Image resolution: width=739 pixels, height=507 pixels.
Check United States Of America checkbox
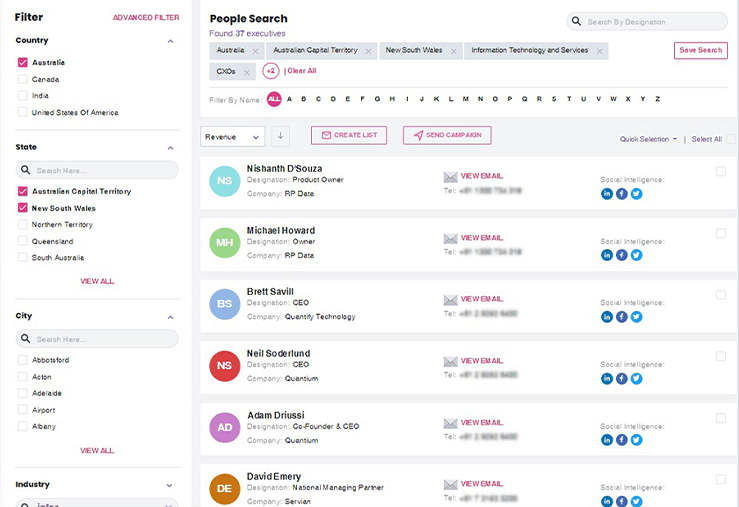click(x=23, y=112)
